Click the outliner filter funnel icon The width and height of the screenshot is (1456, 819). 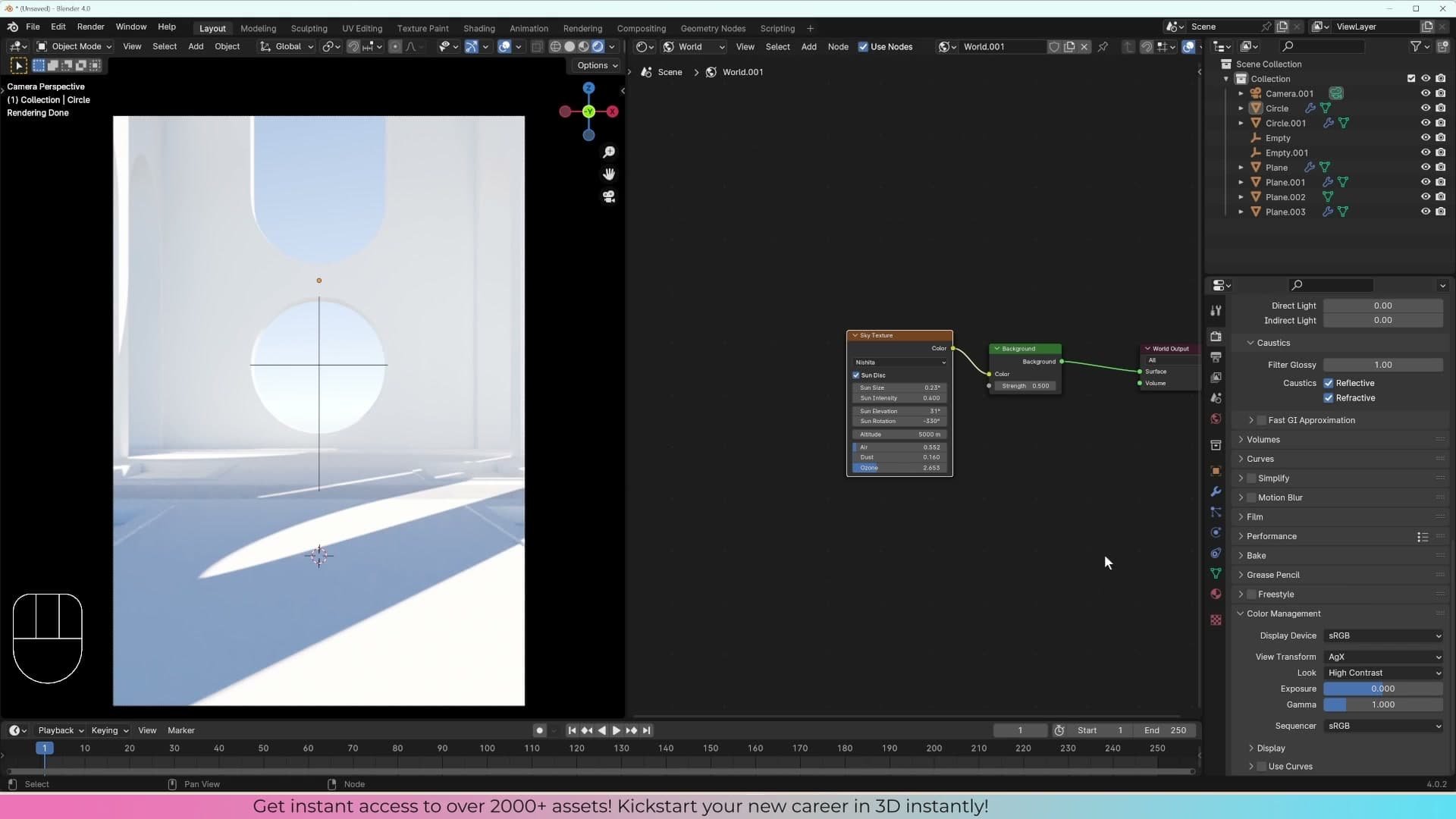1416,46
